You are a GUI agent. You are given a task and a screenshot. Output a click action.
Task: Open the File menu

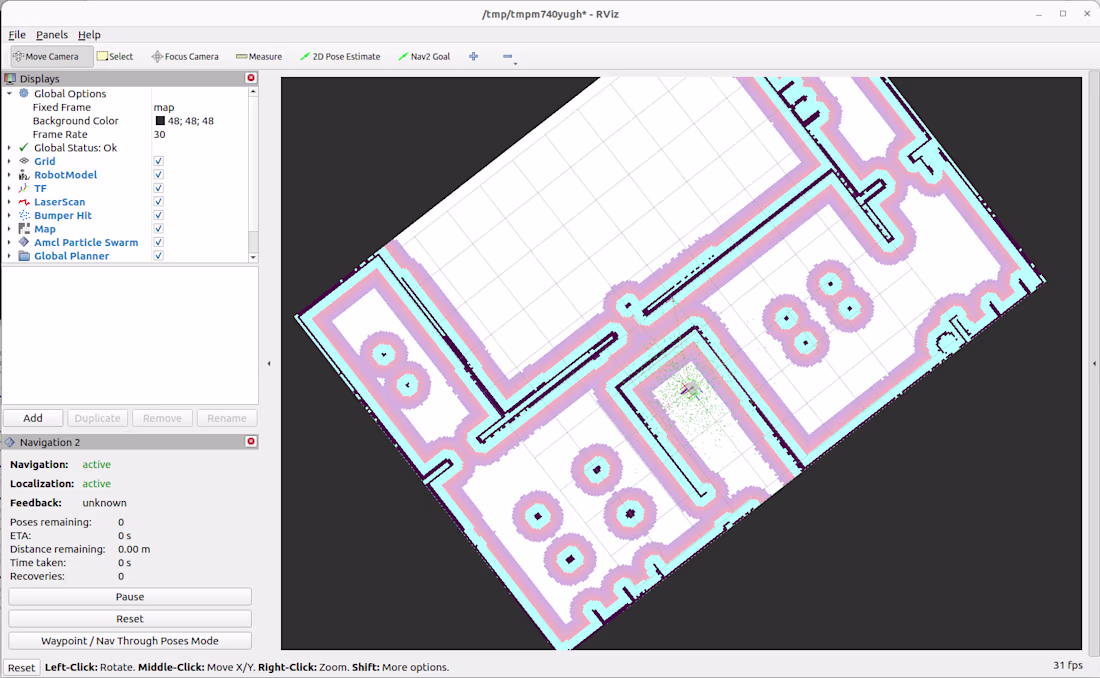pos(17,35)
